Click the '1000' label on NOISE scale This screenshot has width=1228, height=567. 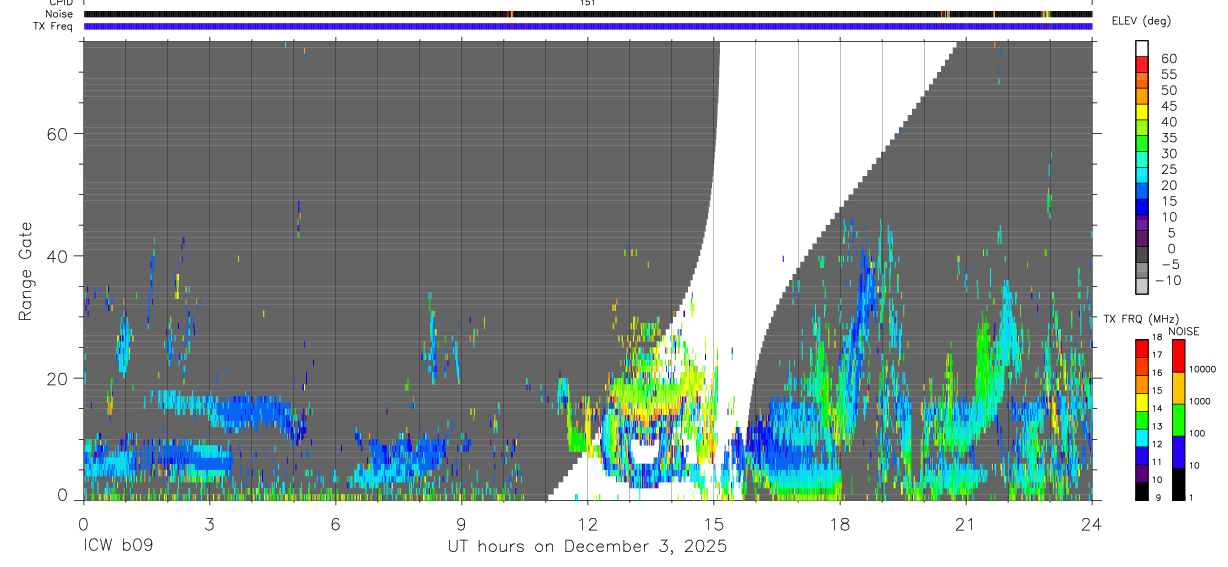tap(1200, 402)
